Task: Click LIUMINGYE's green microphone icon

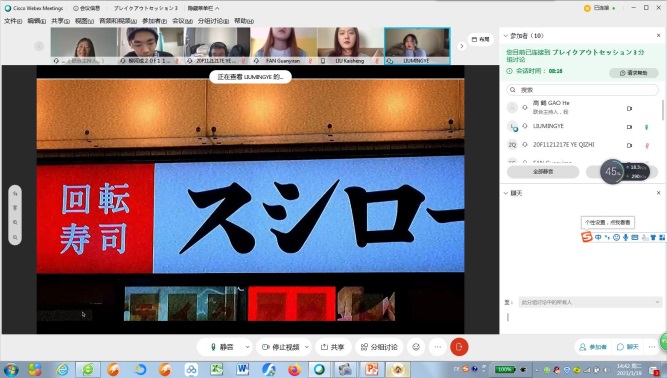Action: tap(647, 127)
